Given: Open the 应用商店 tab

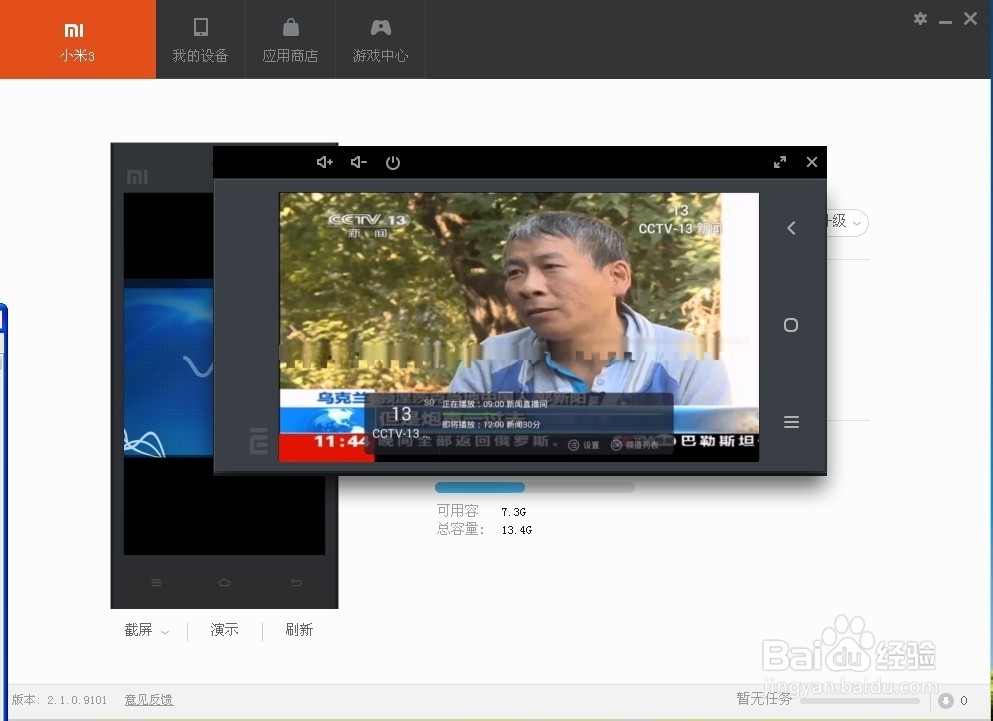Looking at the screenshot, I should (x=290, y=39).
